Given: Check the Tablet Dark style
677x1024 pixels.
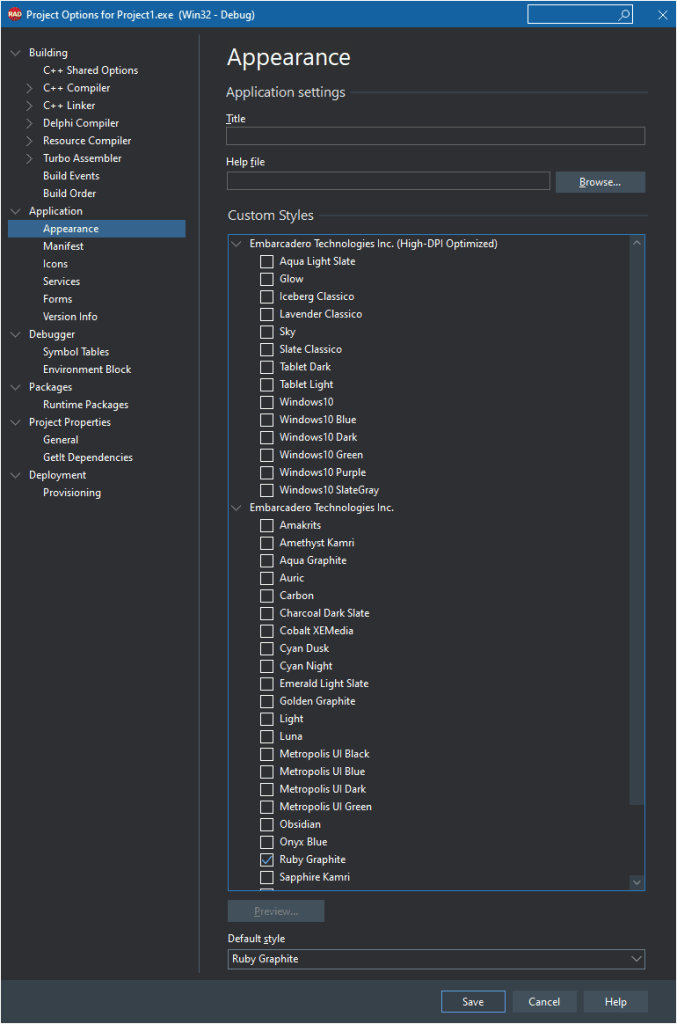Looking at the screenshot, I should pos(266,367).
